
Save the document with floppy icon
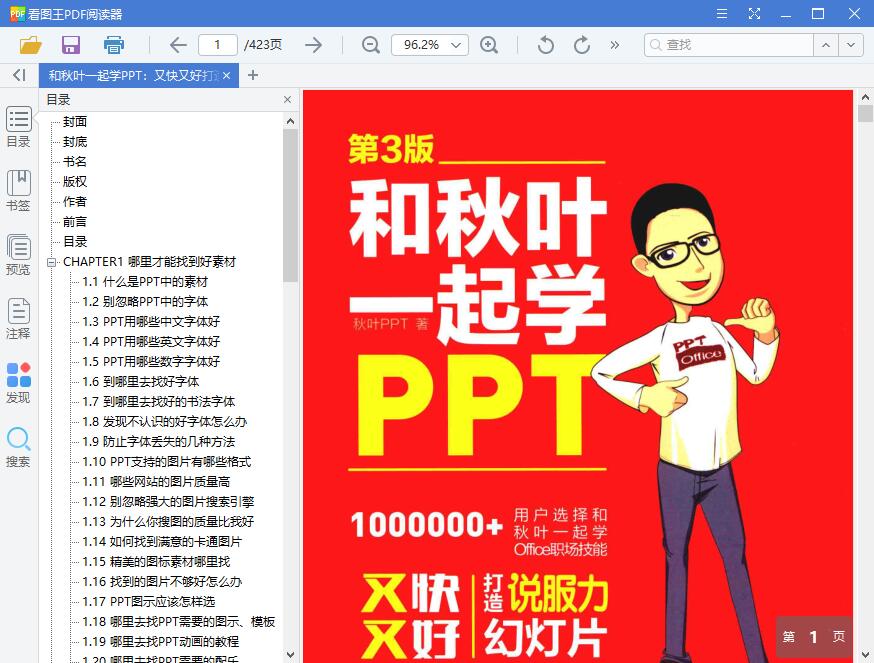71,45
